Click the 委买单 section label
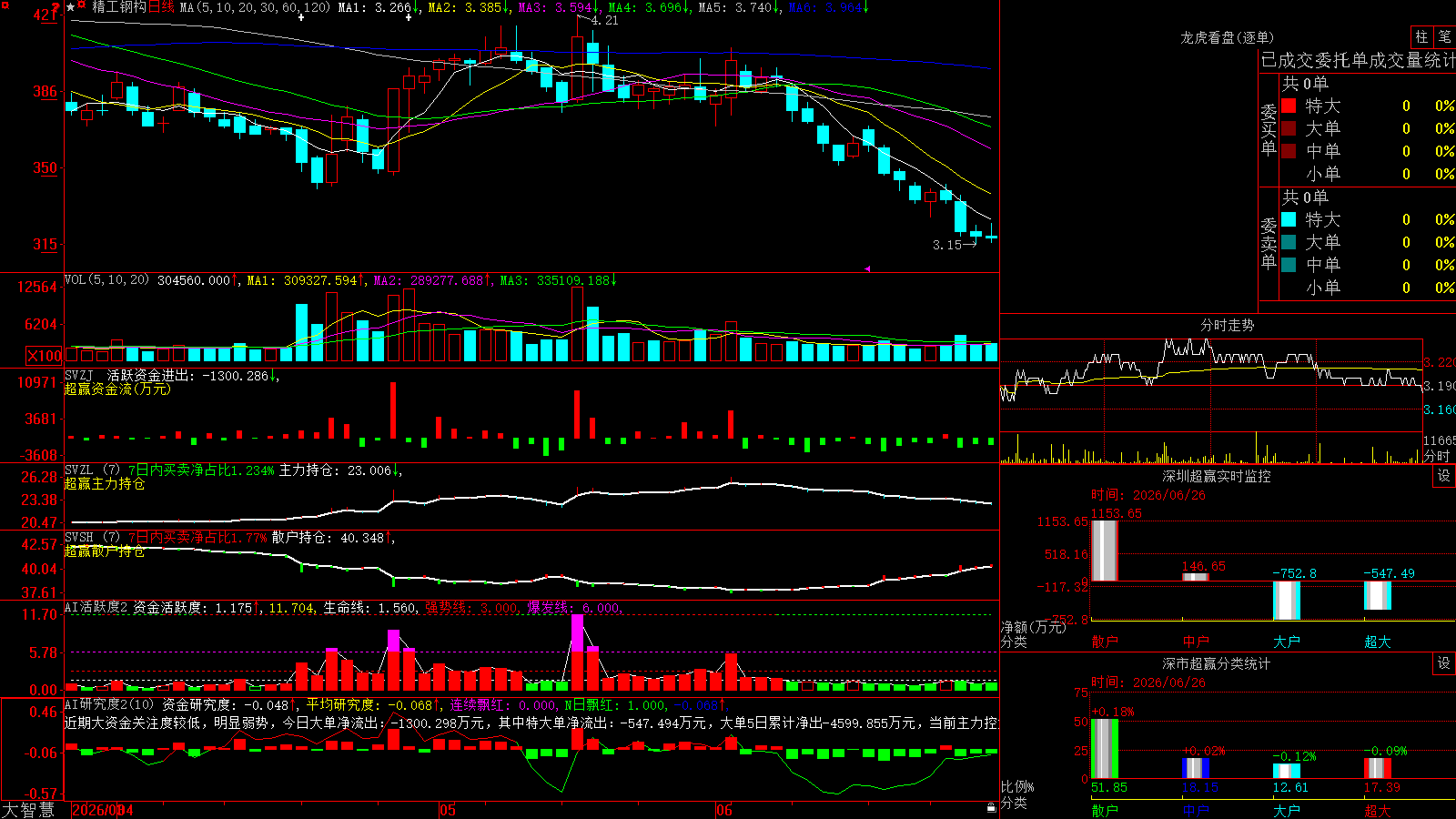Screen dimensions: 1456x819 tap(1269, 129)
